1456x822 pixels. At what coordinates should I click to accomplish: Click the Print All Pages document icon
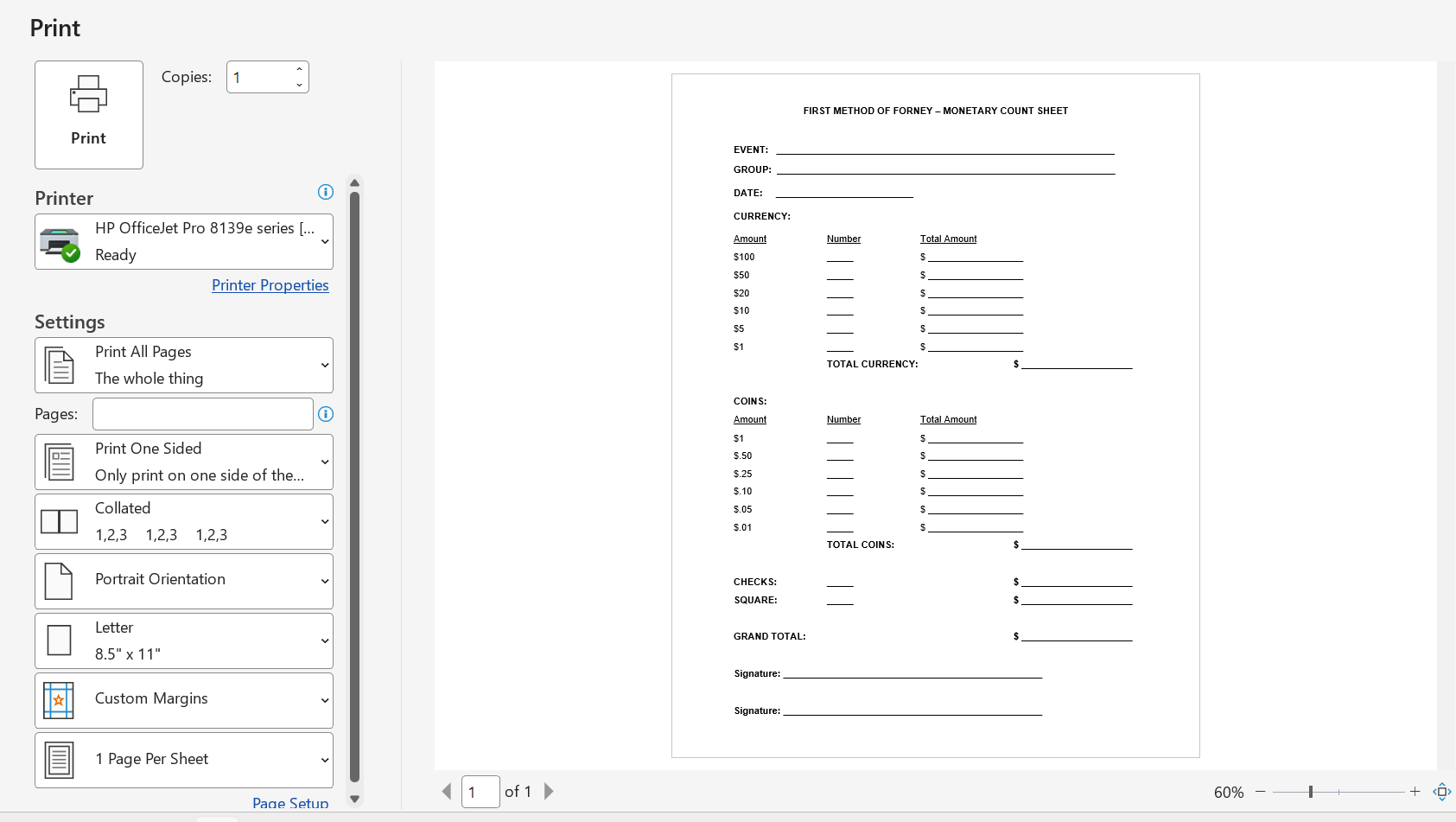pos(60,365)
